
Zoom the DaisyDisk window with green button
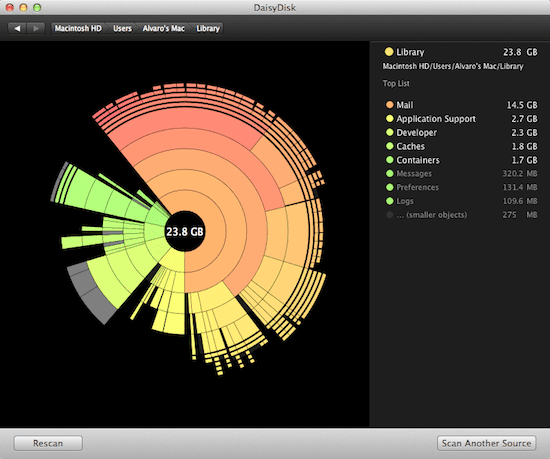point(37,7)
